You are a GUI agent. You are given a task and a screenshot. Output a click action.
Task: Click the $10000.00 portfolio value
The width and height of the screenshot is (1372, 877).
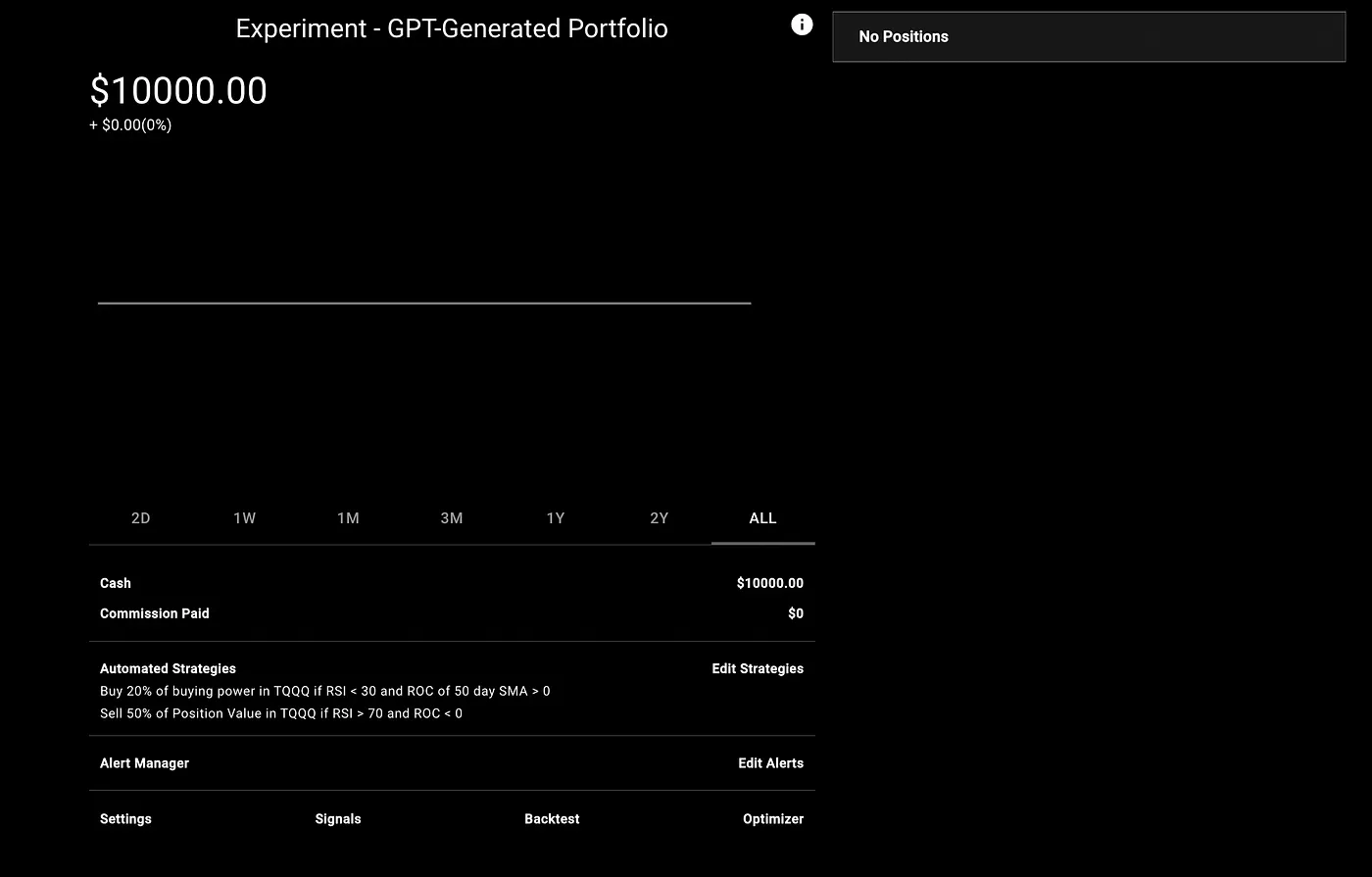[178, 90]
